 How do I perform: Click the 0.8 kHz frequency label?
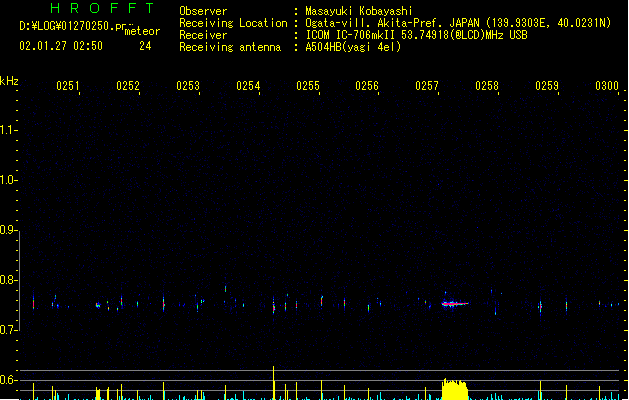tap(7, 280)
